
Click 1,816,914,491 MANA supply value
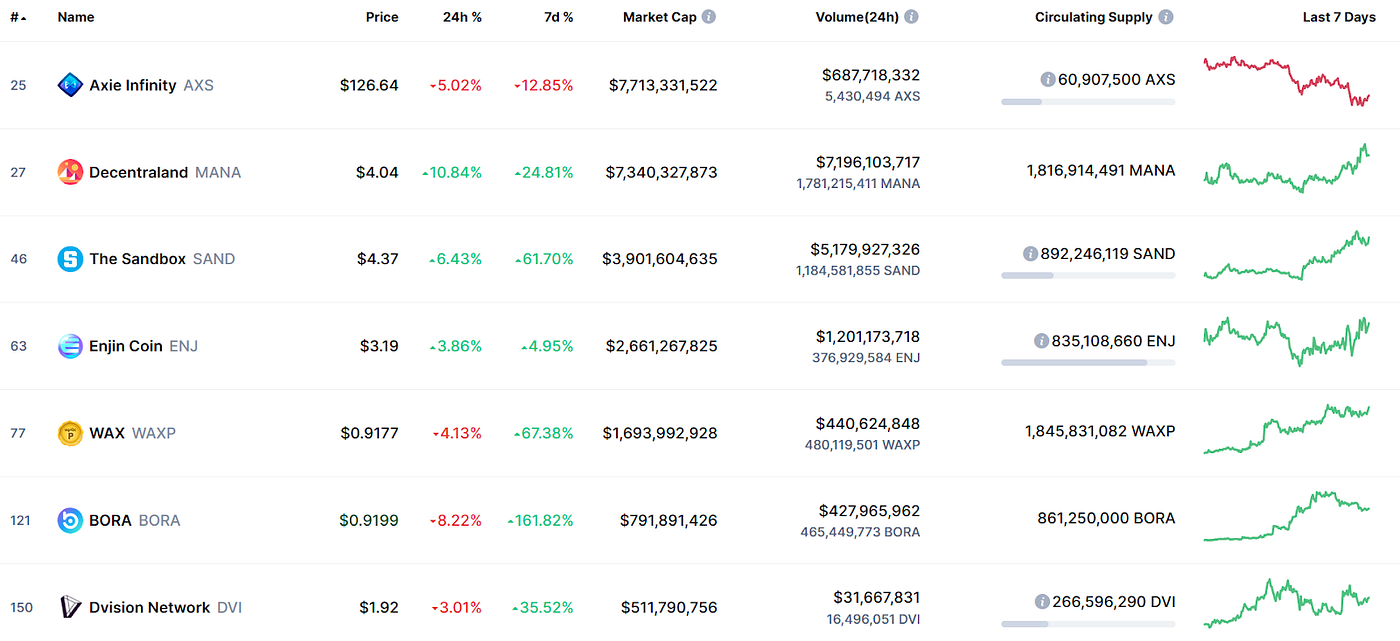click(1101, 170)
